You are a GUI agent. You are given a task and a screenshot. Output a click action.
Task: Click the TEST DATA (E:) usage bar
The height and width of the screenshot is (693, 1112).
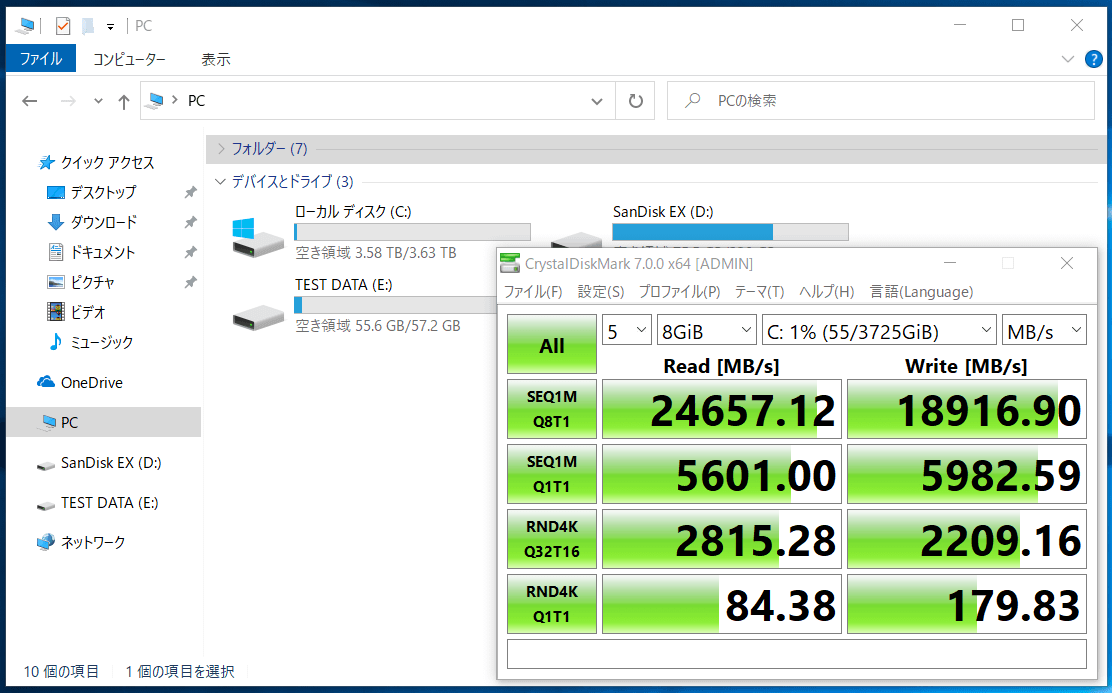pos(395,305)
